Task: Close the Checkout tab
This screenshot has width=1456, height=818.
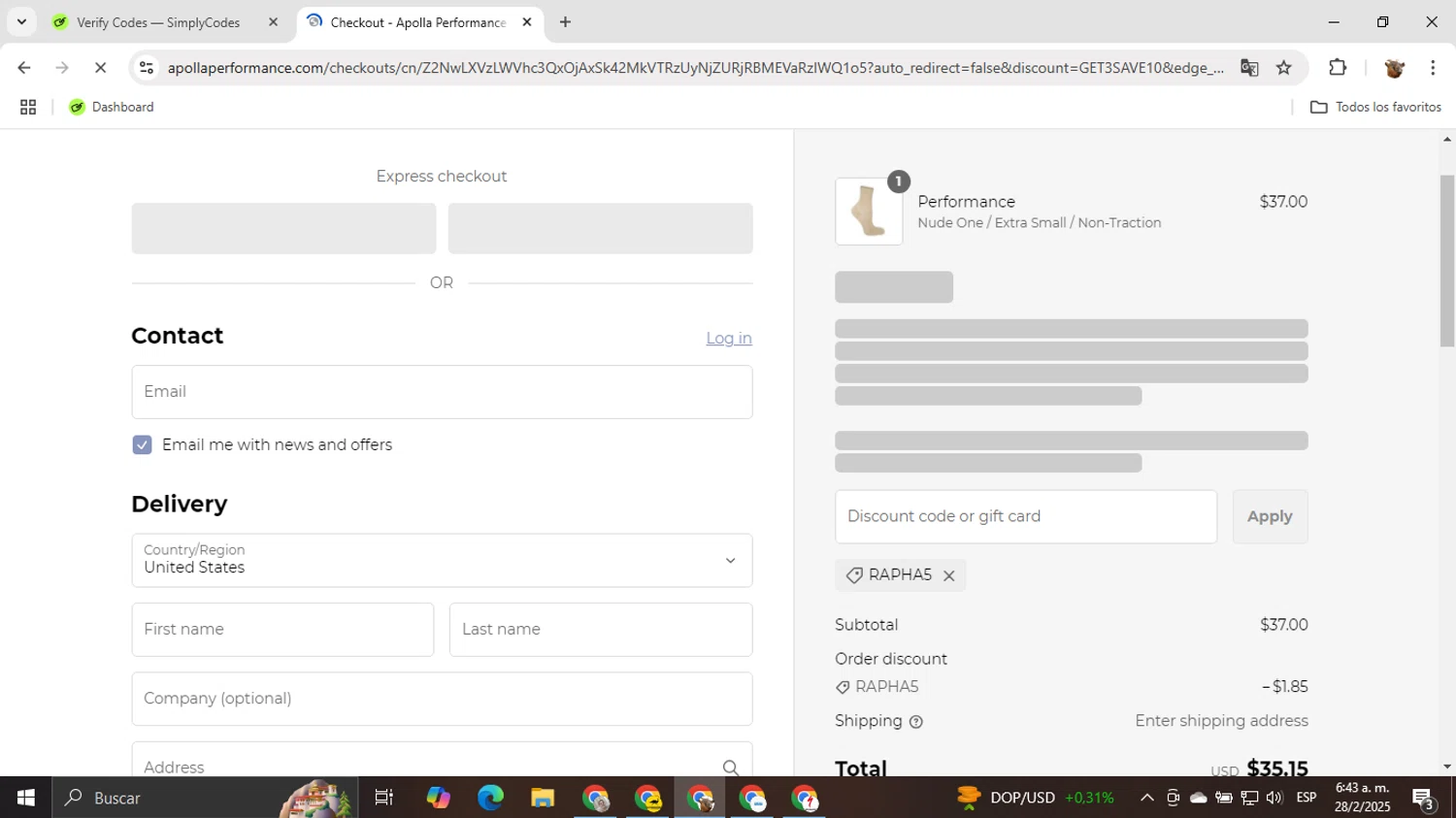Action: click(x=527, y=22)
